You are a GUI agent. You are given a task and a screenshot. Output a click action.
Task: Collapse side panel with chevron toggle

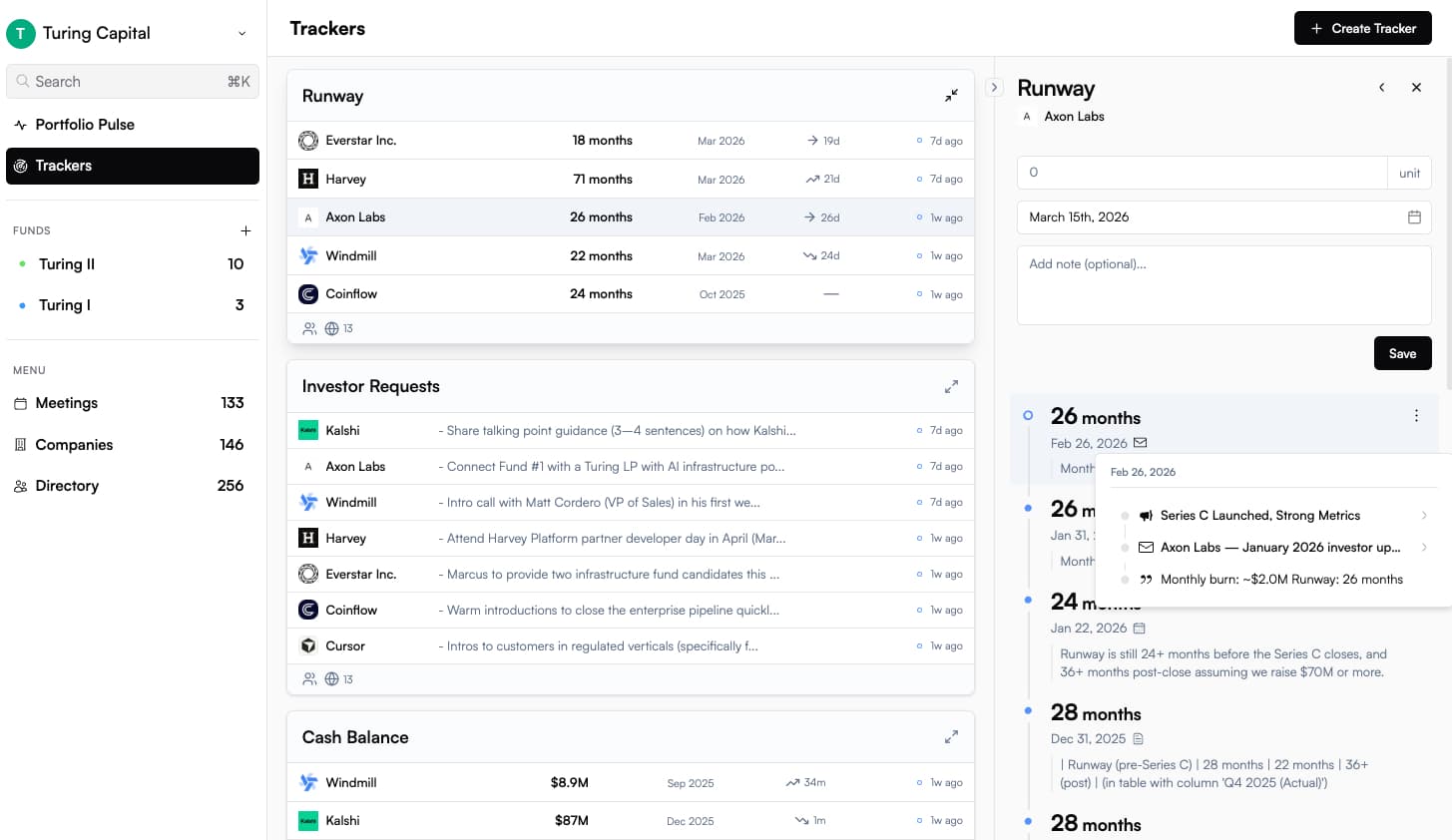coord(994,88)
